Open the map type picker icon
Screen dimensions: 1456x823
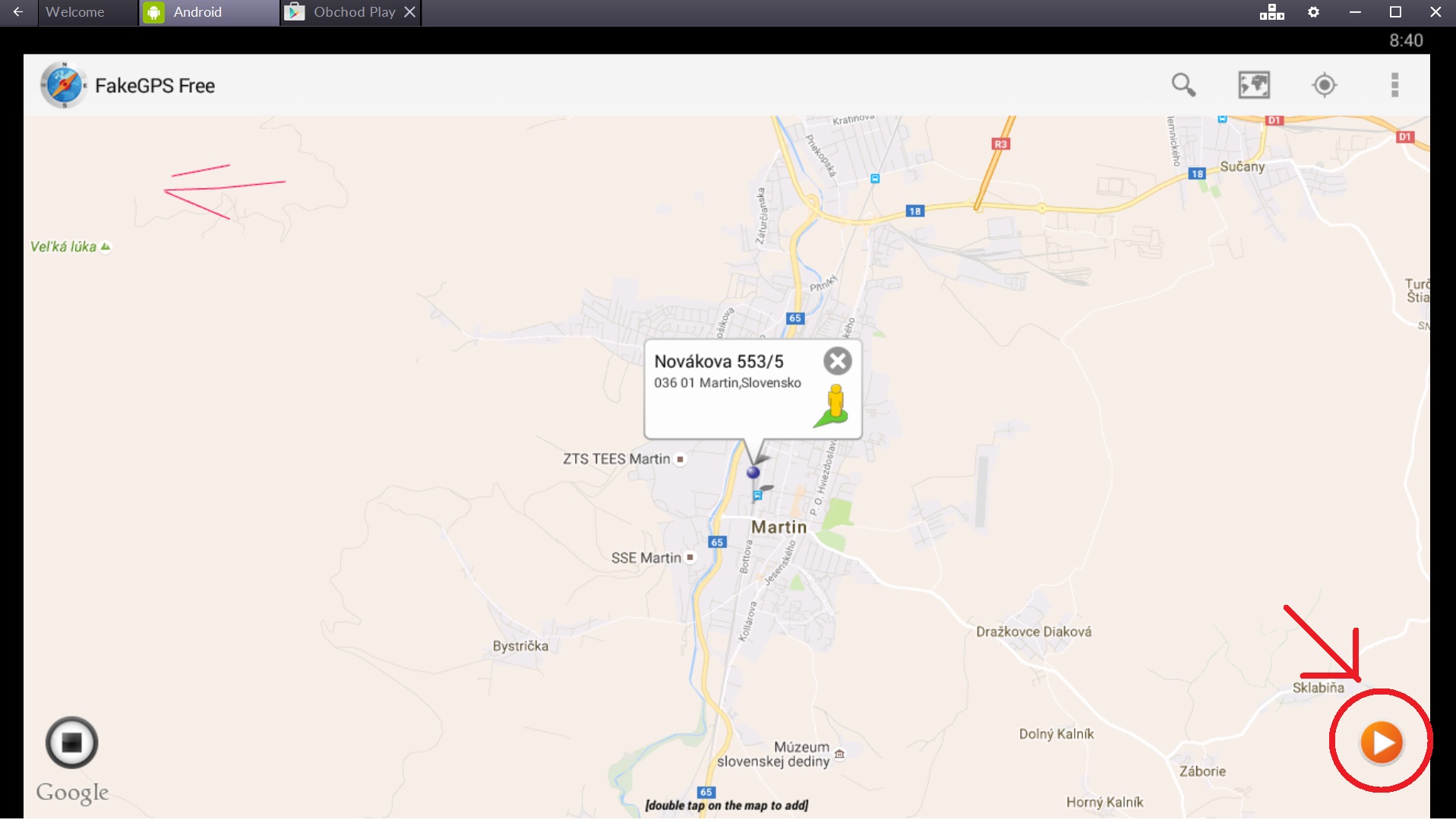tap(1254, 85)
